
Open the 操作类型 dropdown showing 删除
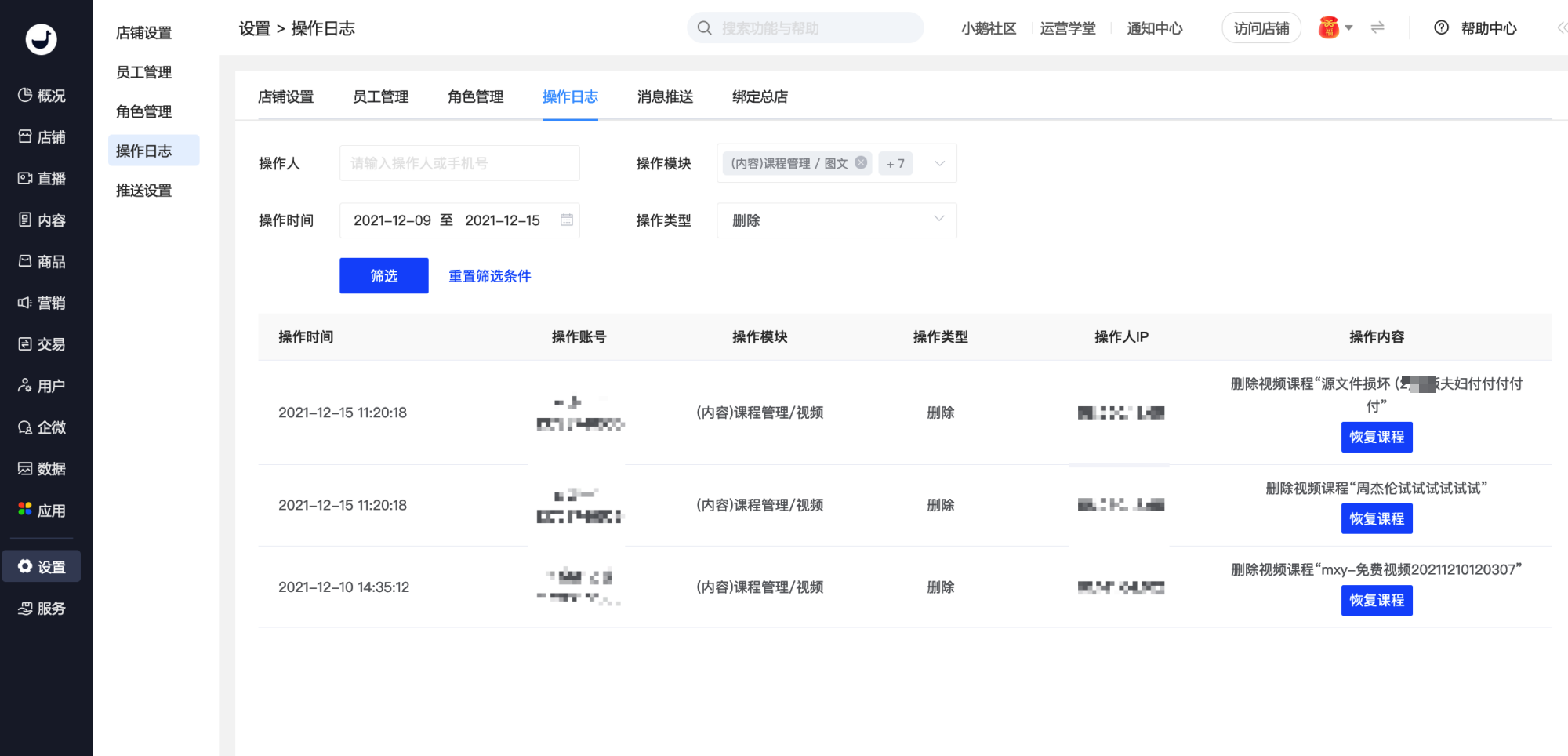click(x=836, y=220)
